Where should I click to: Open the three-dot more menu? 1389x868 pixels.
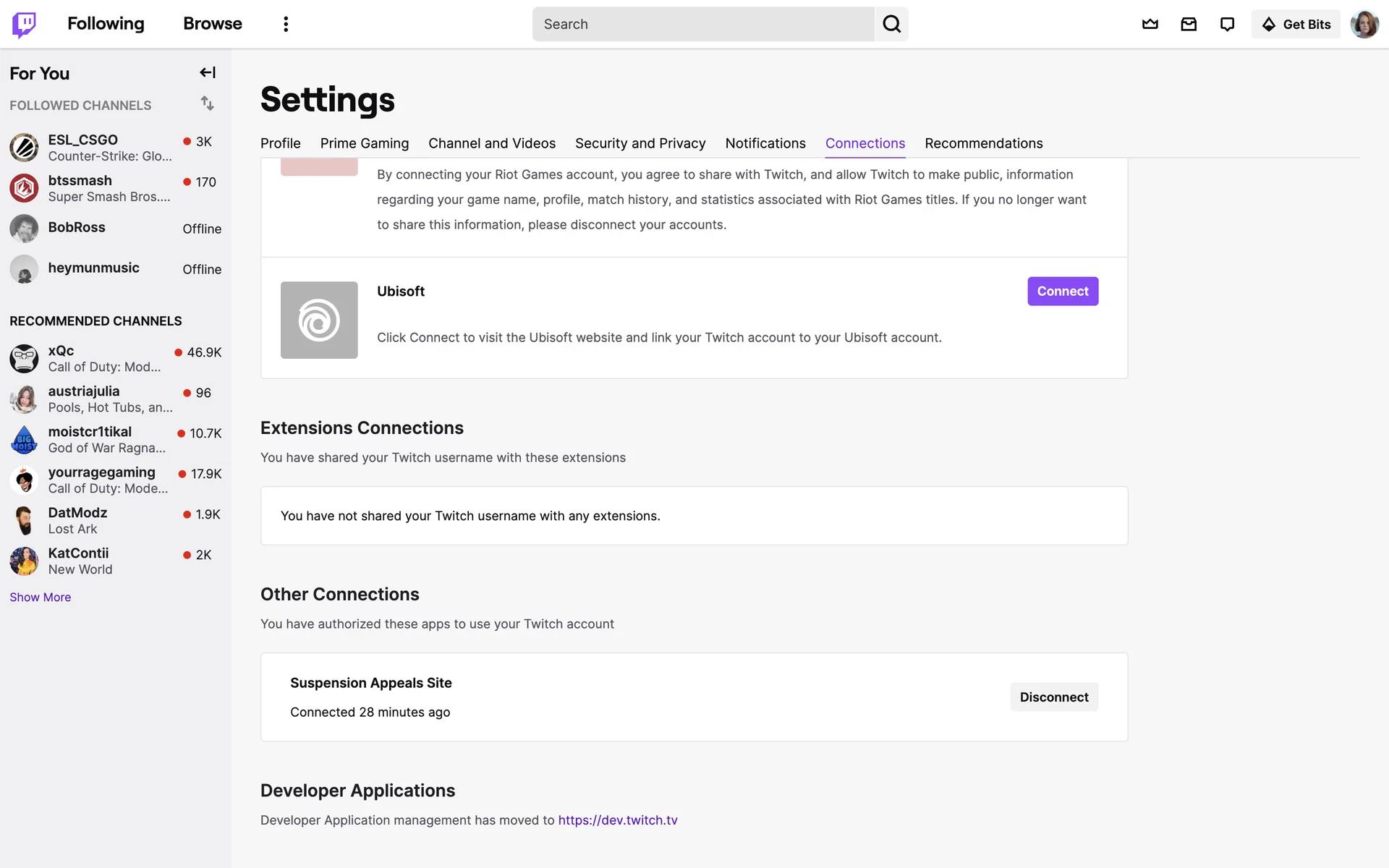click(286, 25)
